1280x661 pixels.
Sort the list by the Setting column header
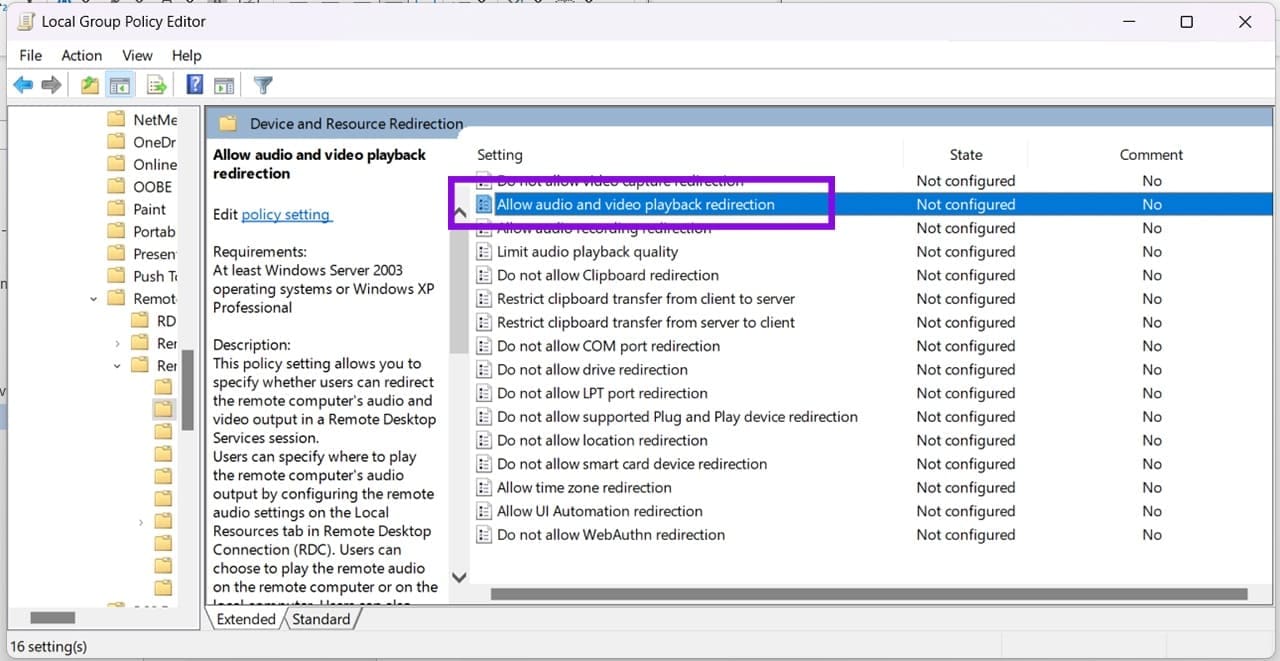pos(500,155)
